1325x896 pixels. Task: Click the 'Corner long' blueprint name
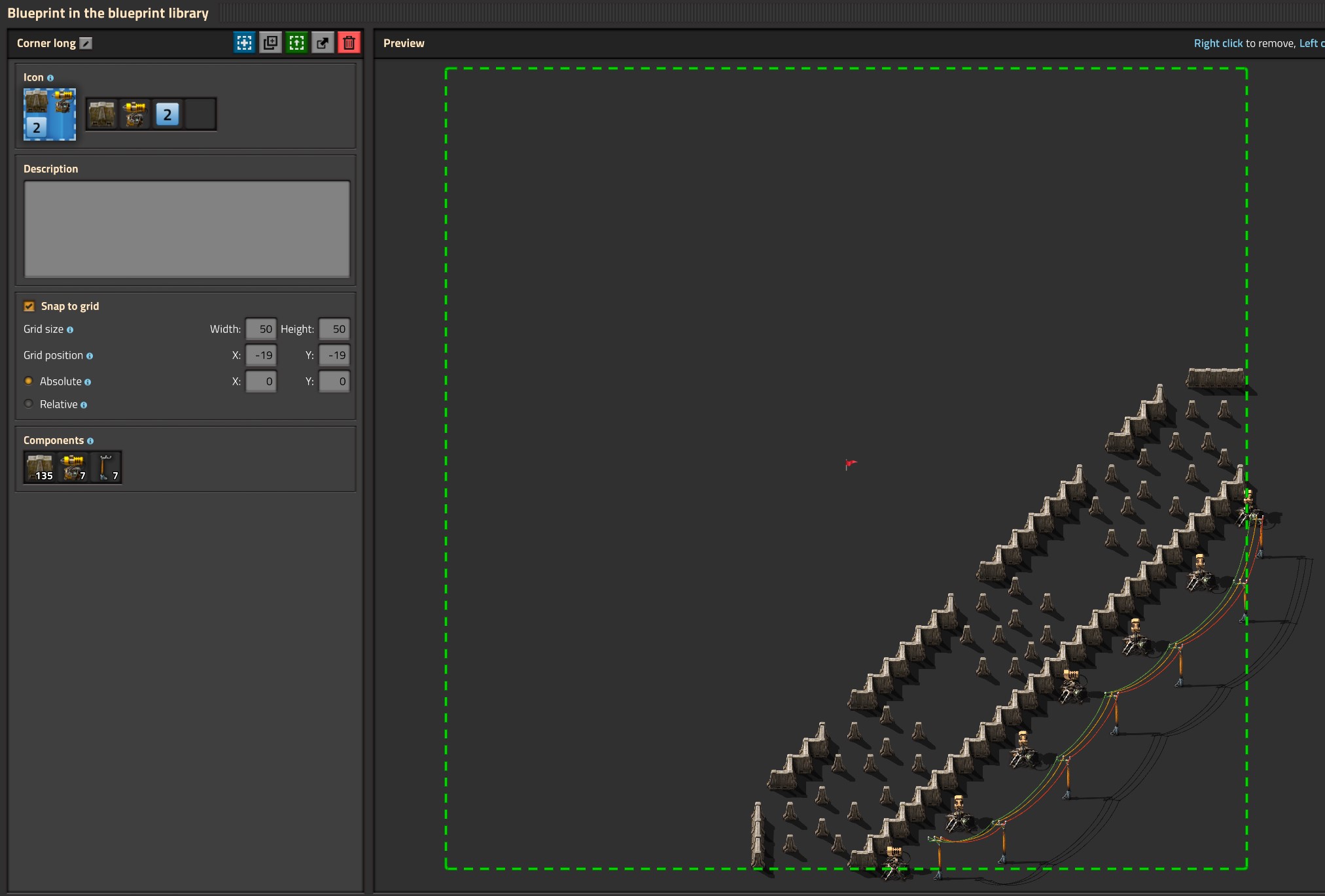coord(46,43)
